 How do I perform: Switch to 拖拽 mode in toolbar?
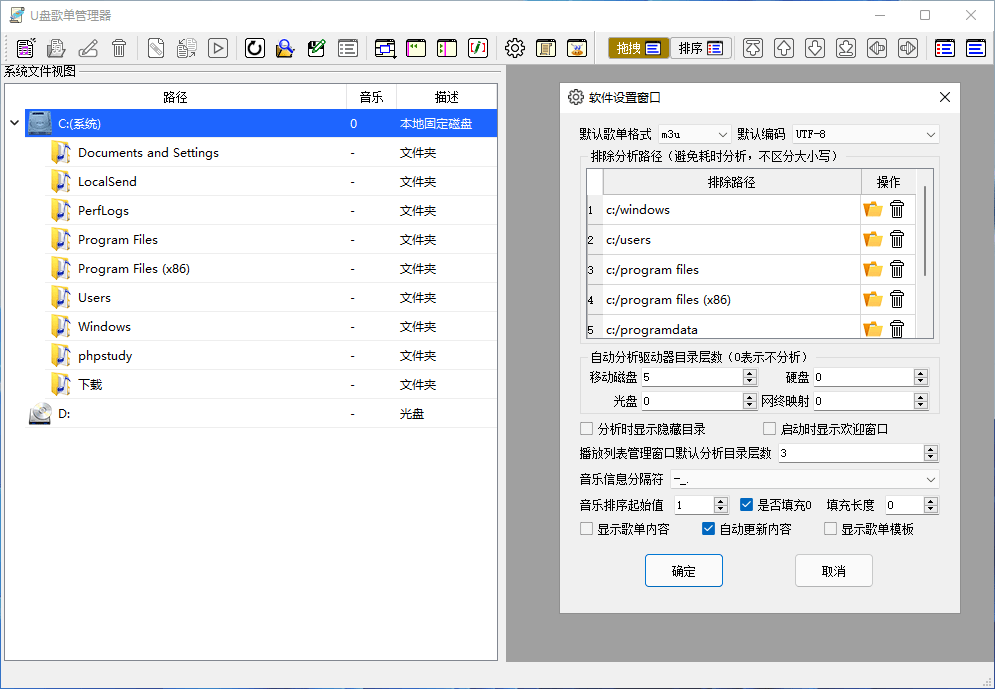(637, 48)
